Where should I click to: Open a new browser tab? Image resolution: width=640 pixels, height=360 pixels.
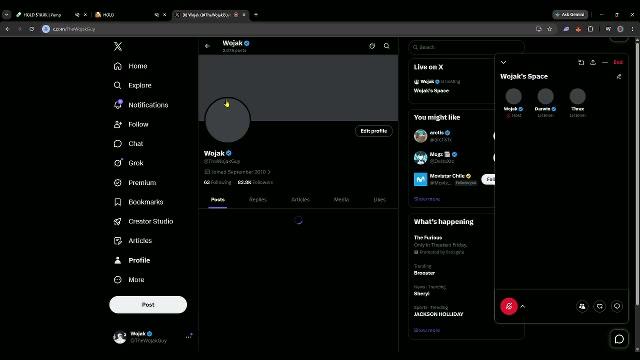[x=256, y=15]
